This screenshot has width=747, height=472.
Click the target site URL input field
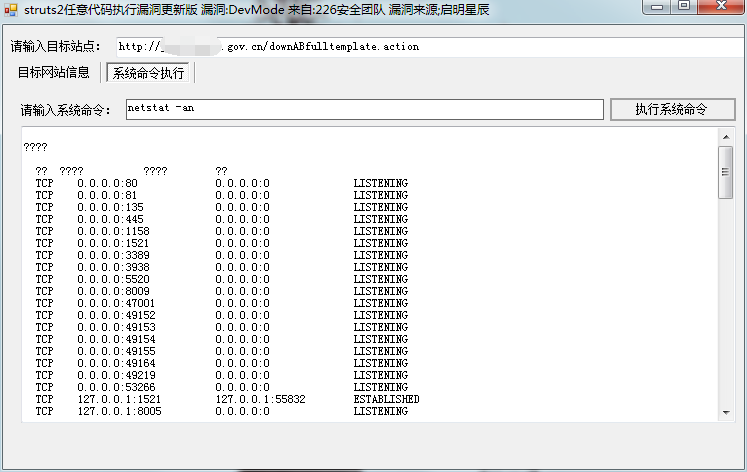431,47
